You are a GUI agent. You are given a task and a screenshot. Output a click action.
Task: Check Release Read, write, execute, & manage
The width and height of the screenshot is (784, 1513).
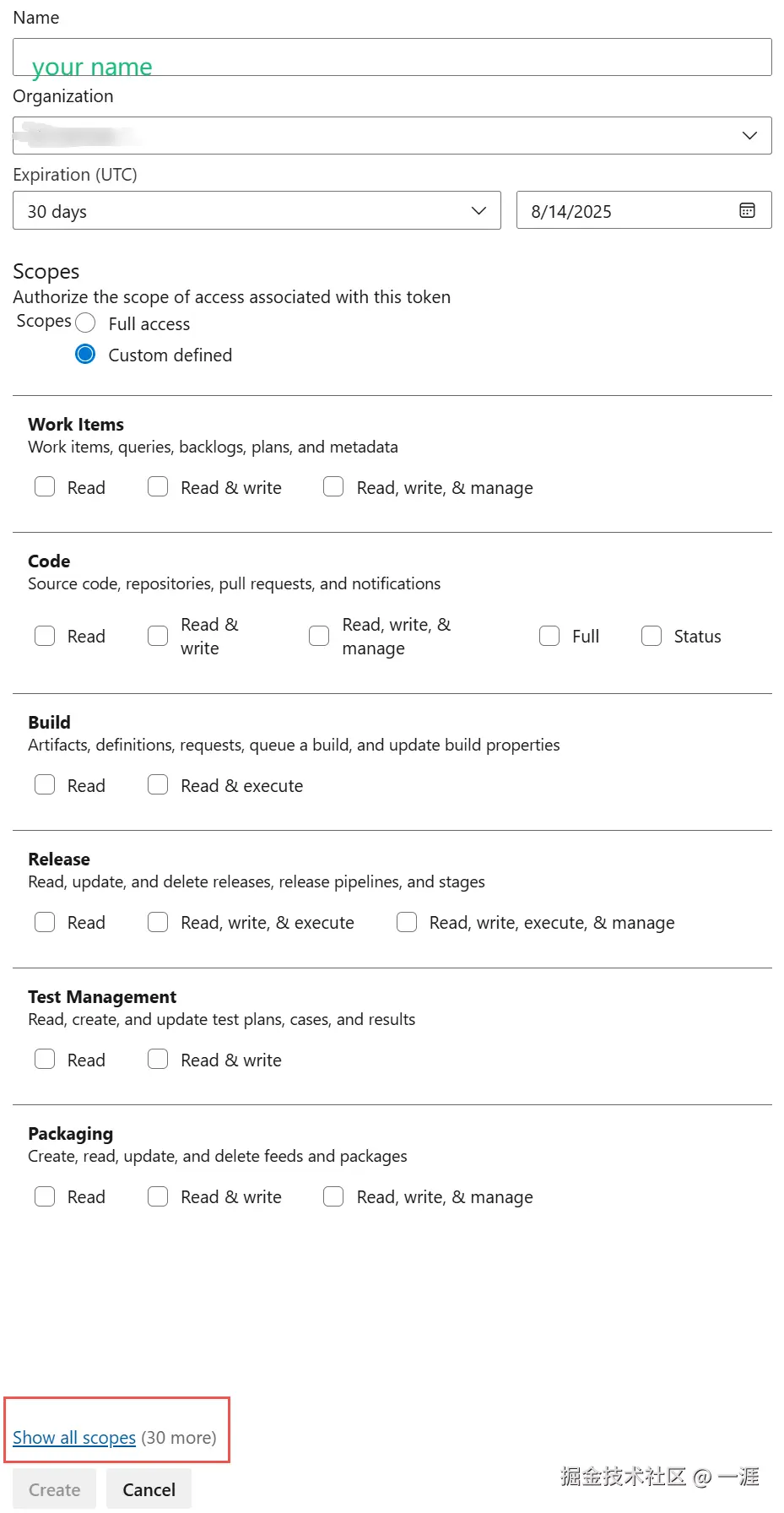pos(407,922)
